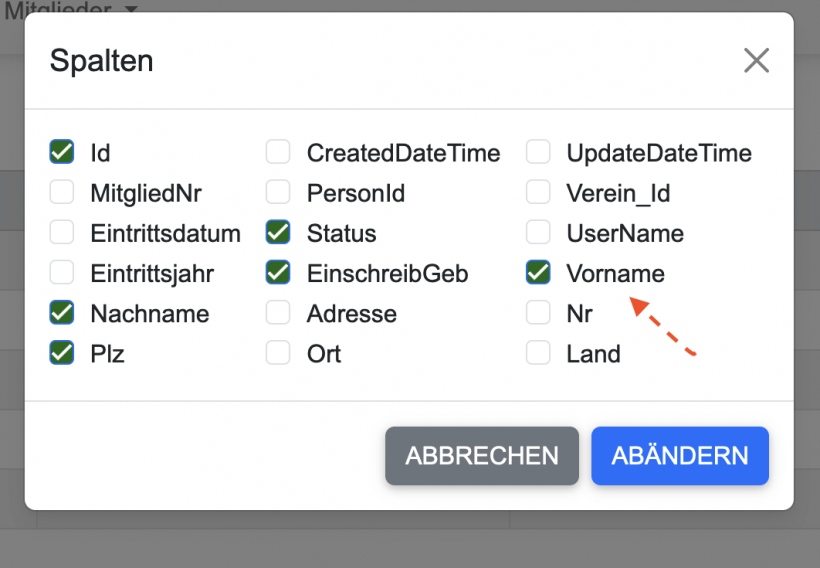Tick the UpdateDateTime checkbox
The image size is (820, 568).
[x=538, y=152]
